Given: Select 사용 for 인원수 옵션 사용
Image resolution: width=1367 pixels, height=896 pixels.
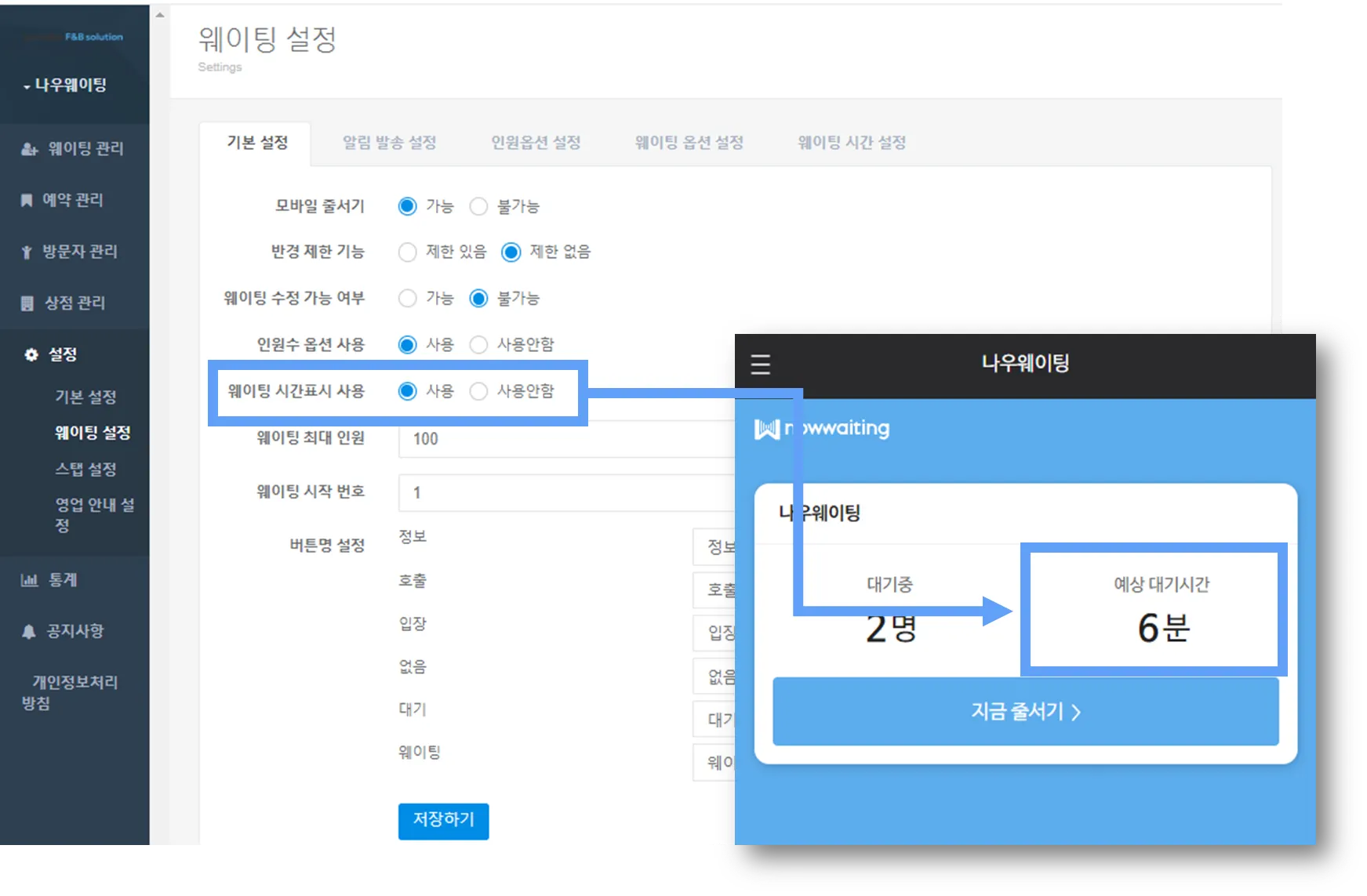Looking at the screenshot, I should 407,344.
